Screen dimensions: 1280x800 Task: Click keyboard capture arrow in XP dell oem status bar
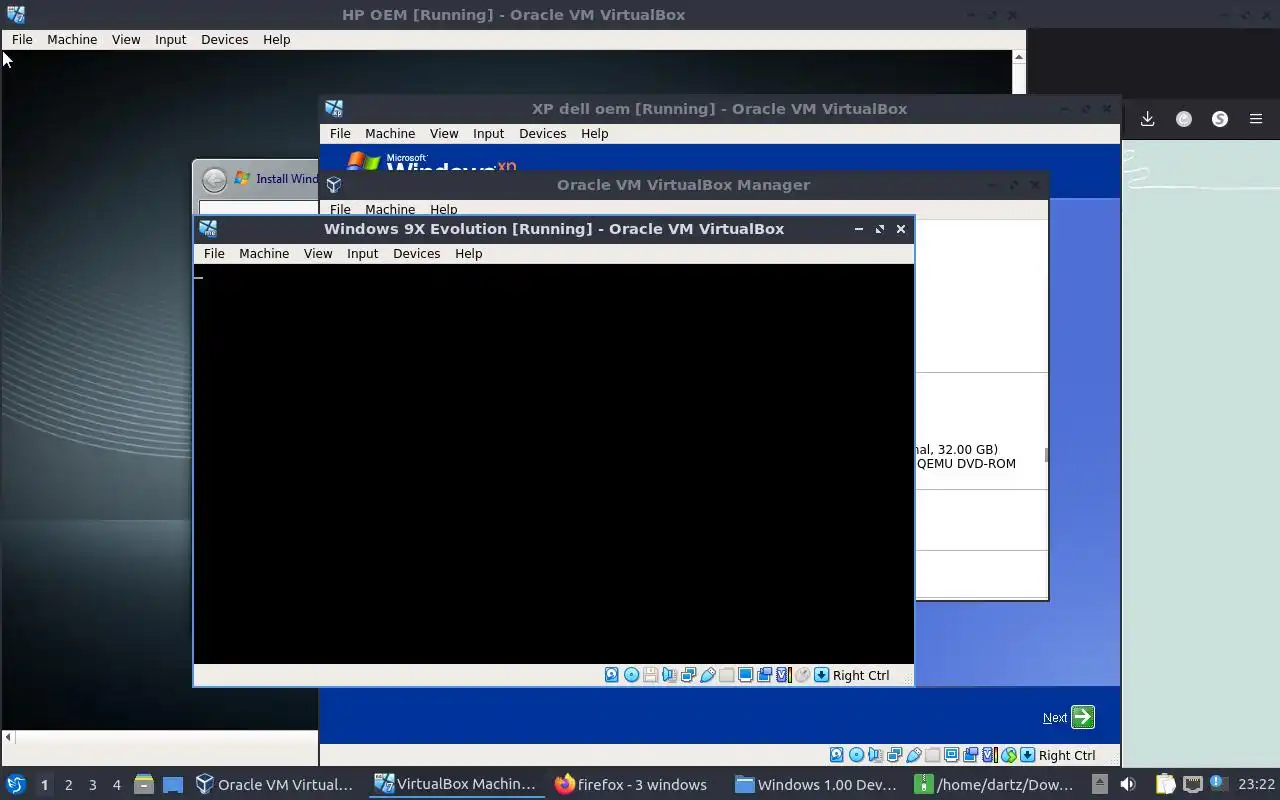tap(1027, 755)
